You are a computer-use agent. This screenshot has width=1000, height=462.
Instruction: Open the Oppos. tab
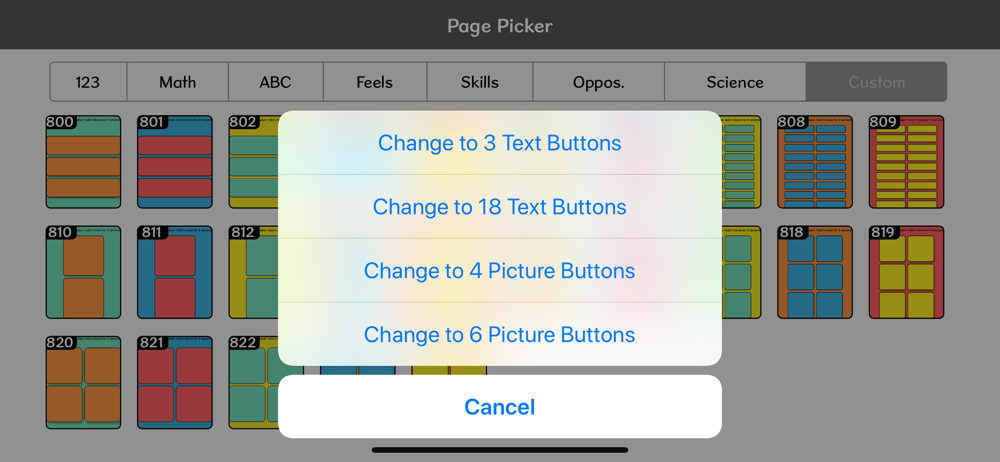pos(598,82)
